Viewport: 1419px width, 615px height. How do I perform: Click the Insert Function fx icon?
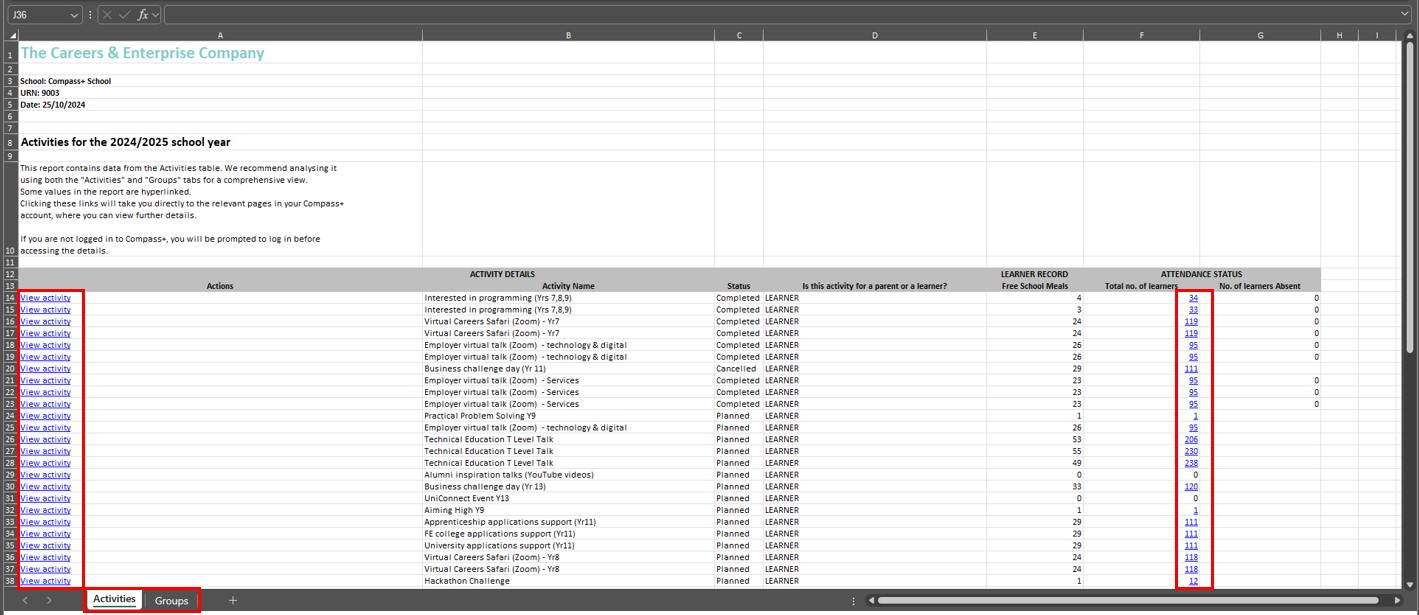142,15
